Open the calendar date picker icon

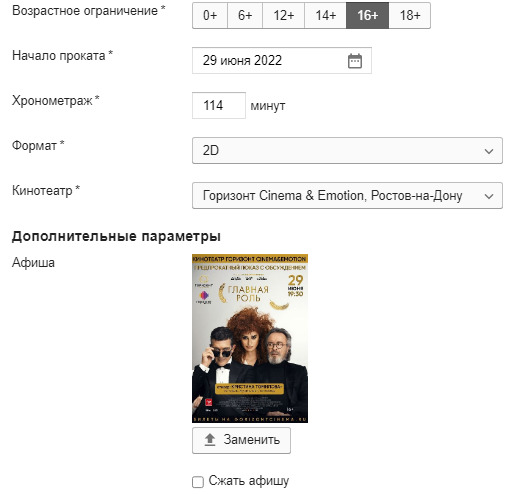tap(355, 61)
